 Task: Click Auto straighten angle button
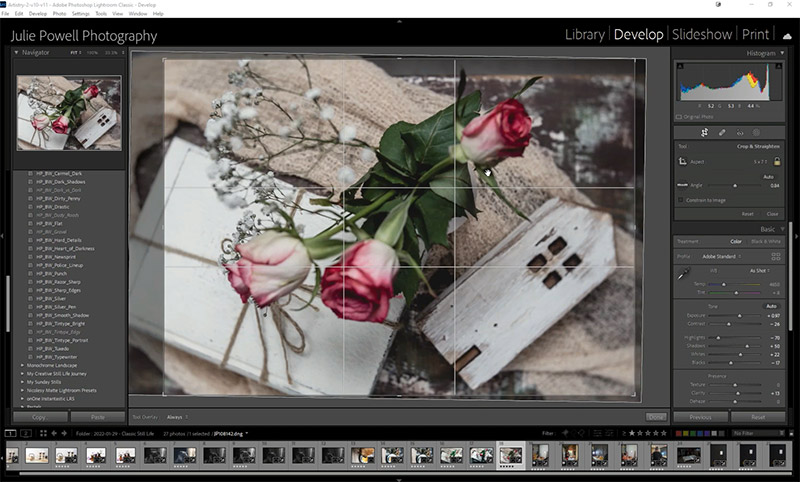point(768,177)
